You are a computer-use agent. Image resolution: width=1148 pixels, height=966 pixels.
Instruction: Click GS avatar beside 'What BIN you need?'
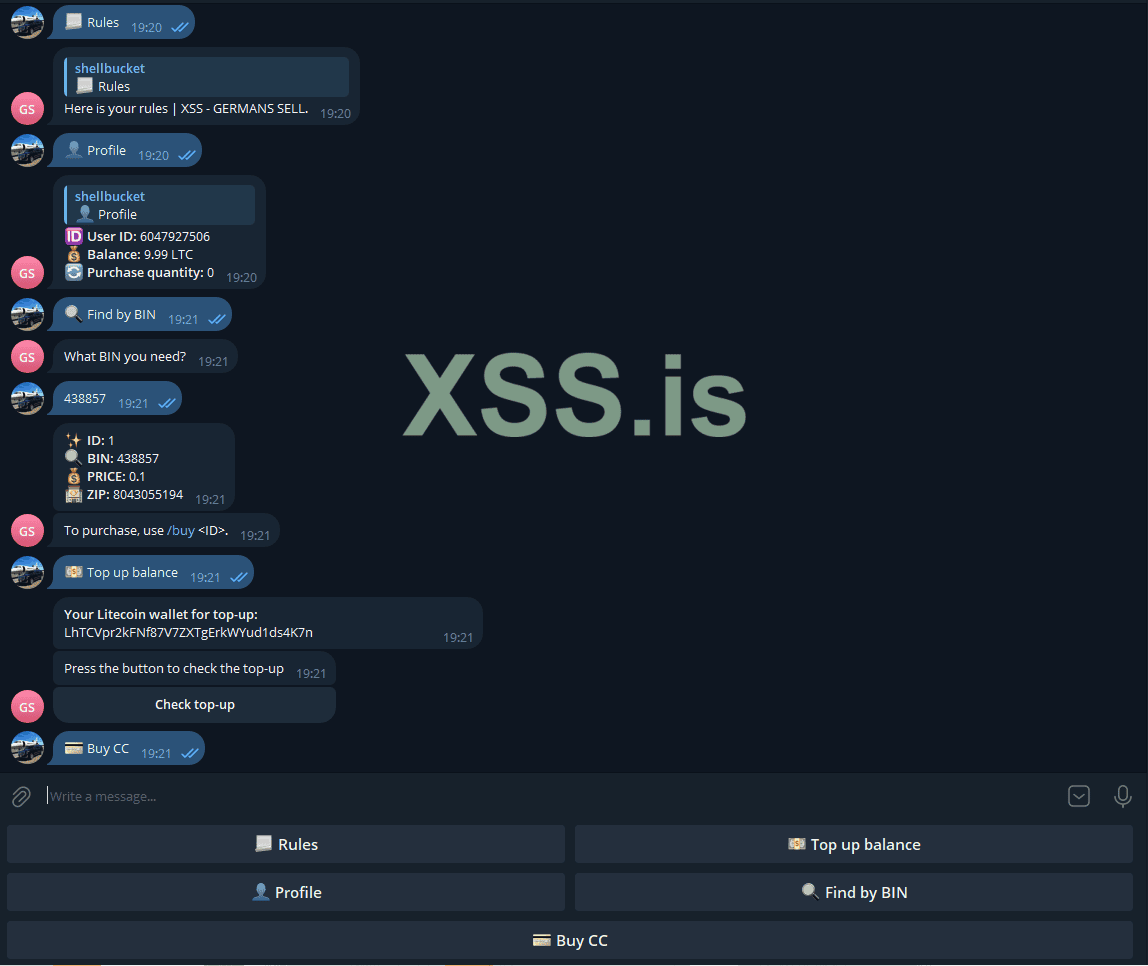[27, 357]
